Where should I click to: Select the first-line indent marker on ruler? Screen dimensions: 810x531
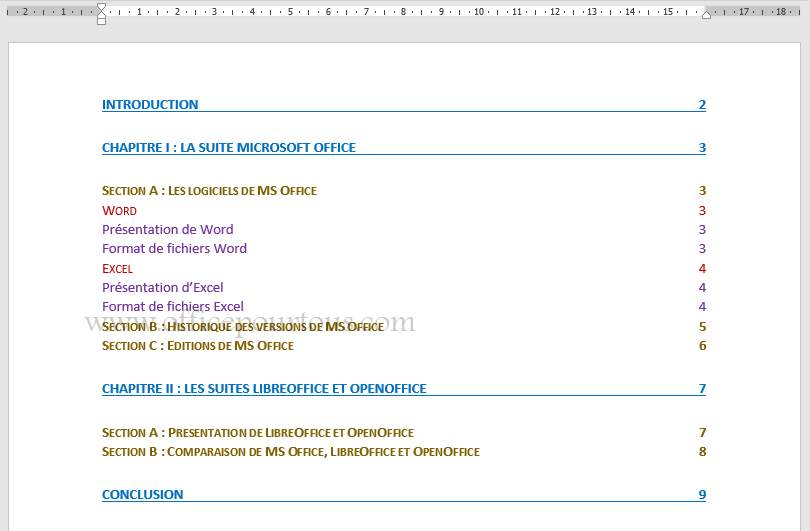101,7
